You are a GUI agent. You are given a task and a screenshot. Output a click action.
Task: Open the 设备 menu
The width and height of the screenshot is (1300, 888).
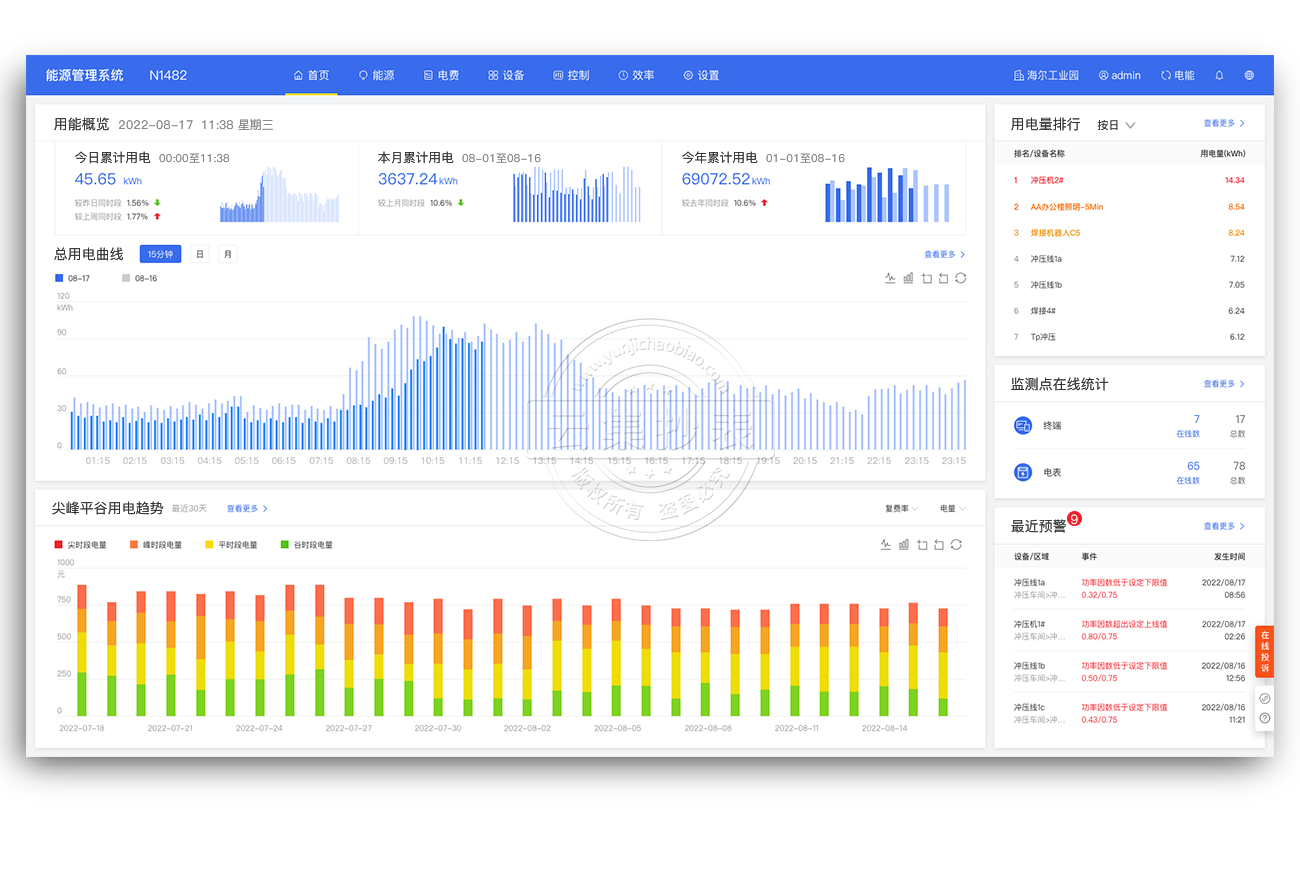(506, 75)
